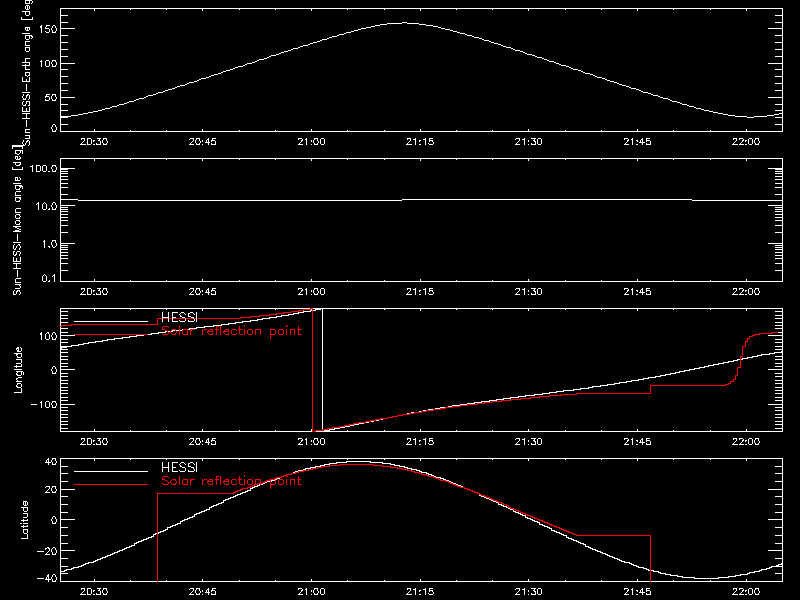Click the 20 tick on Latitude axis
This screenshot has width=800, height=600.
point(52,490)
